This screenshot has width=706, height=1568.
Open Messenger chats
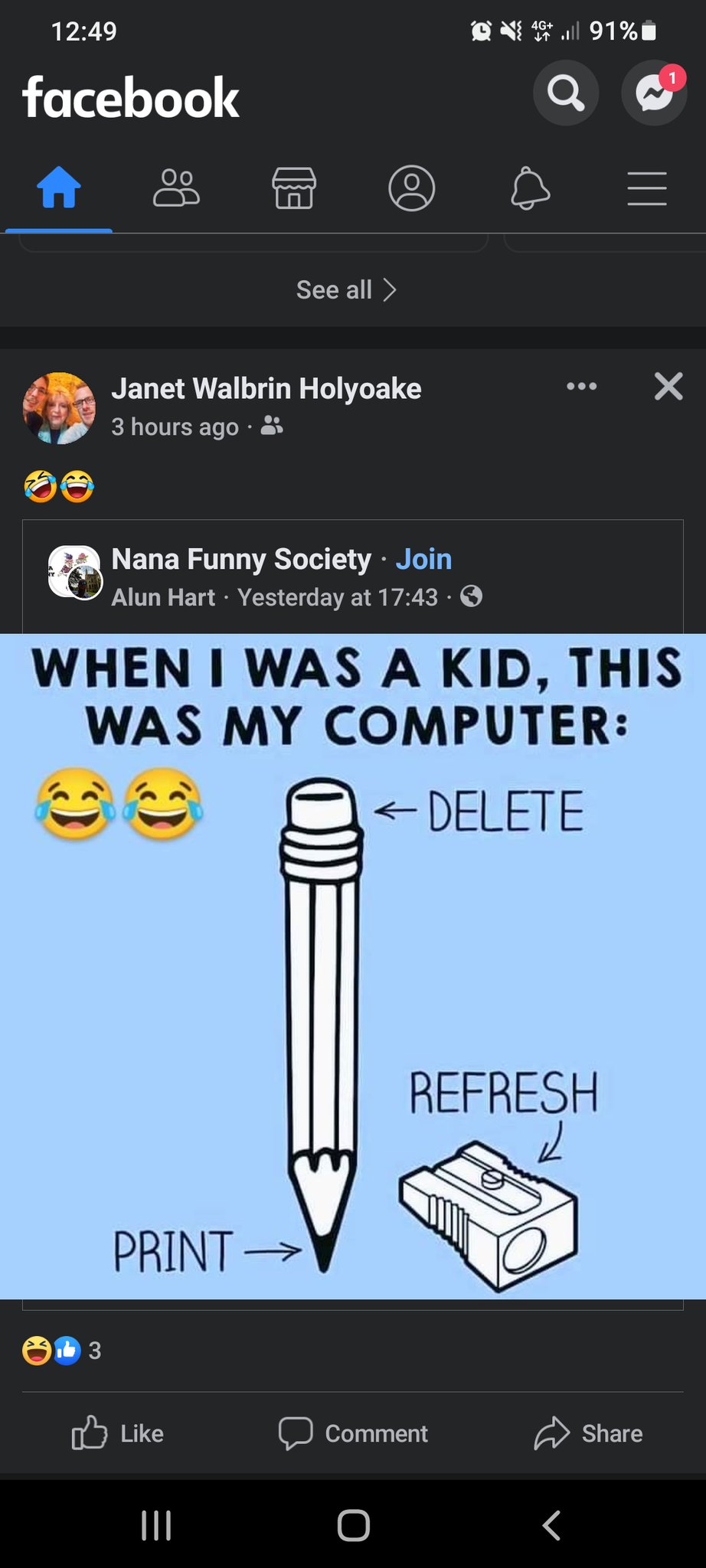point(654,93)
